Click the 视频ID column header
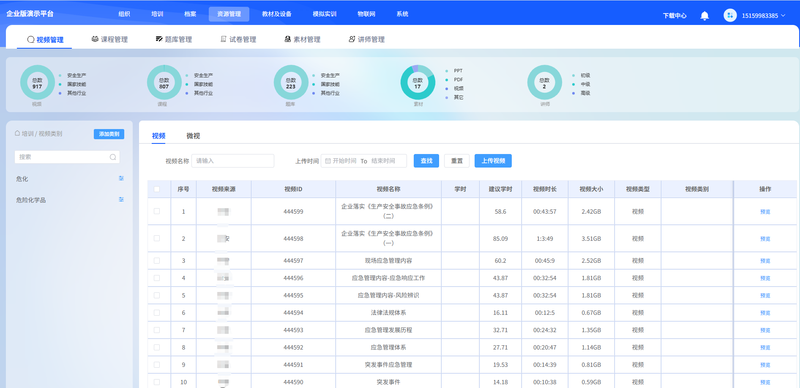Screen dimensions: 800x388 pos(293,189)
